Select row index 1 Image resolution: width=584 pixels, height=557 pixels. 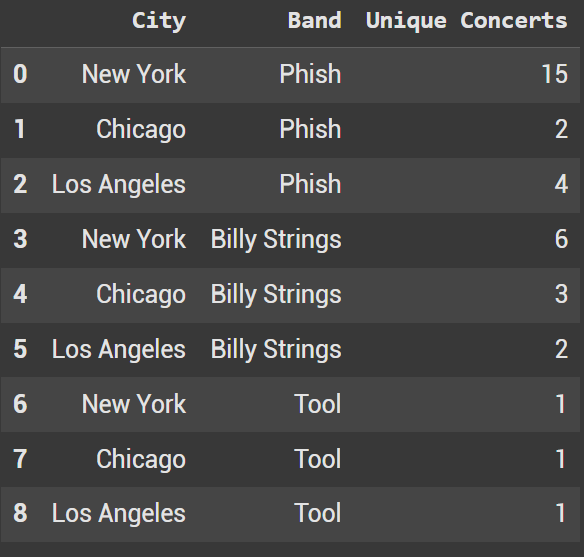[20, 129]
